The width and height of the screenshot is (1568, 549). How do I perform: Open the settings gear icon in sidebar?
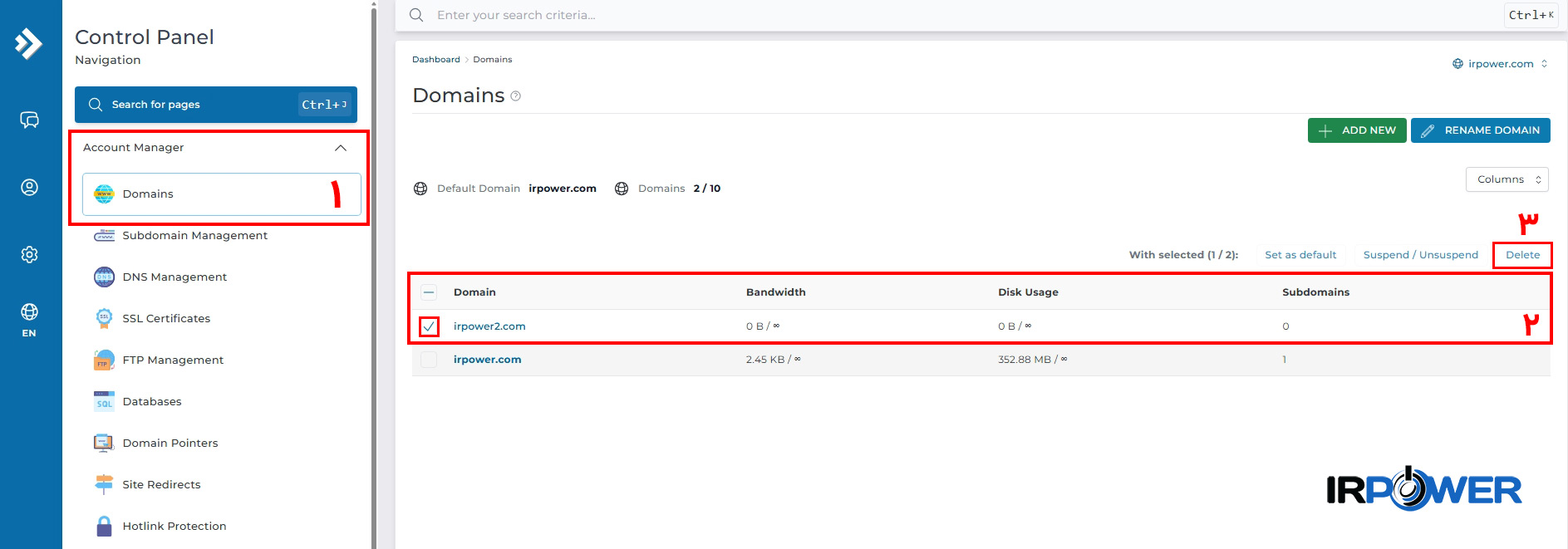pyautogui.click(x=29, y=254)
